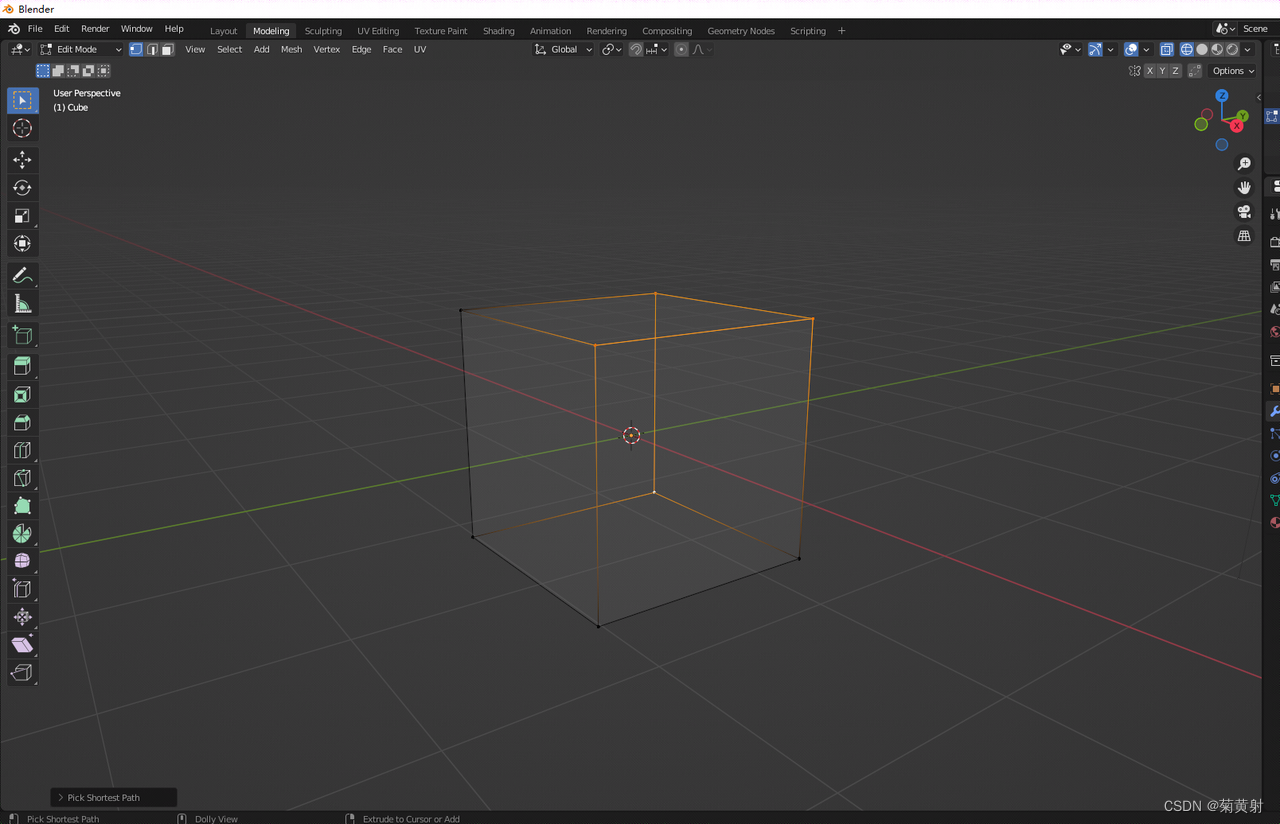Pick the Bevel tool
This screenshot has width=1280, height=824.
(x=22, y=423)
